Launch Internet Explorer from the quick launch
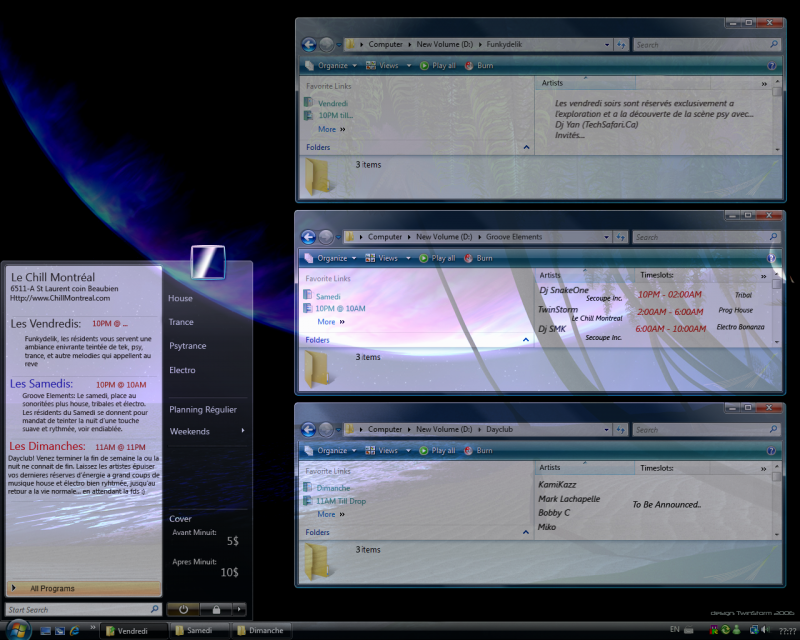The height and width of the screenshot is (640, 800). pyautogui.click(x=74, y=630)
